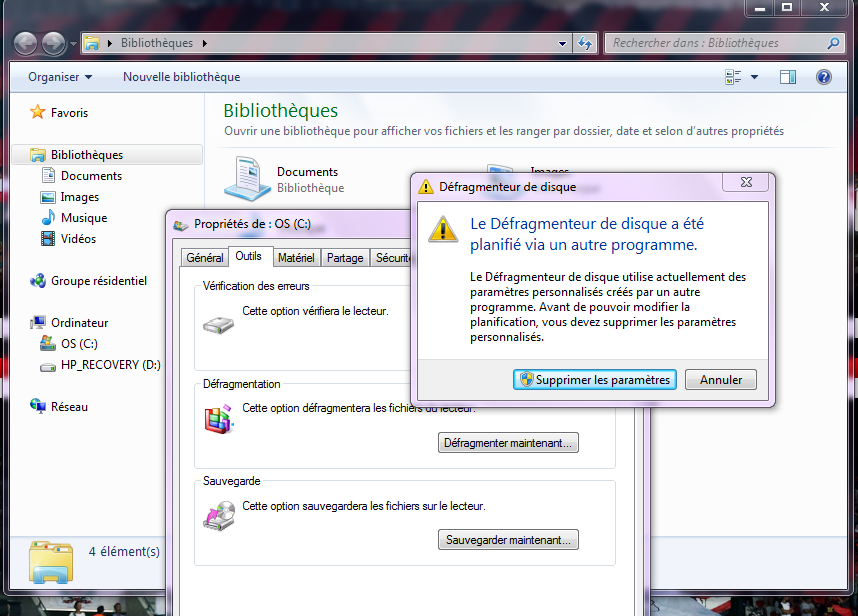Click Sauvegarder maintenant button
Screen dimensions: 858x616
(x=508, y=540)
